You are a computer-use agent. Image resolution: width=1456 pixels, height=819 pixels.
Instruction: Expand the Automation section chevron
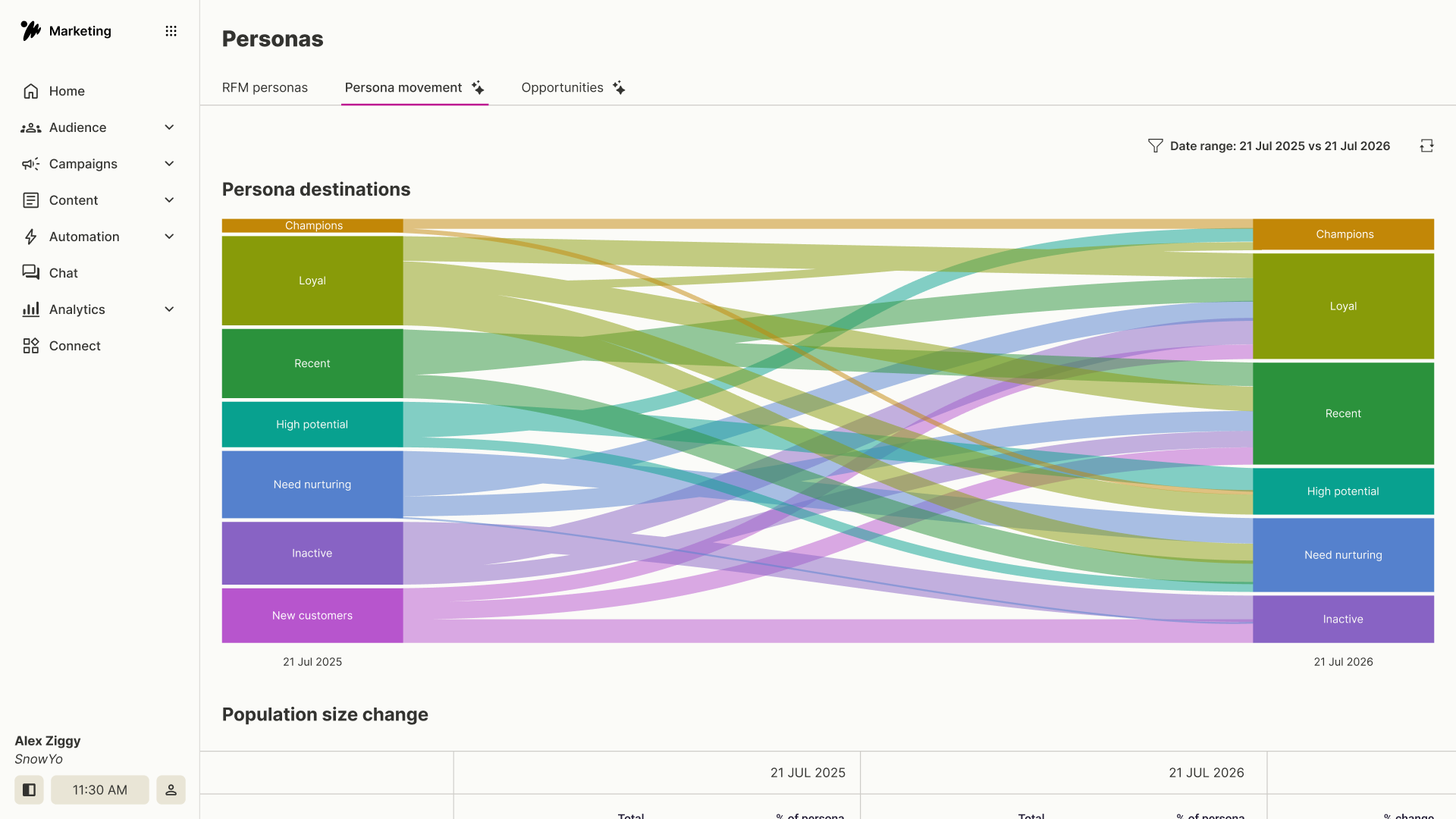pos(169,237)
